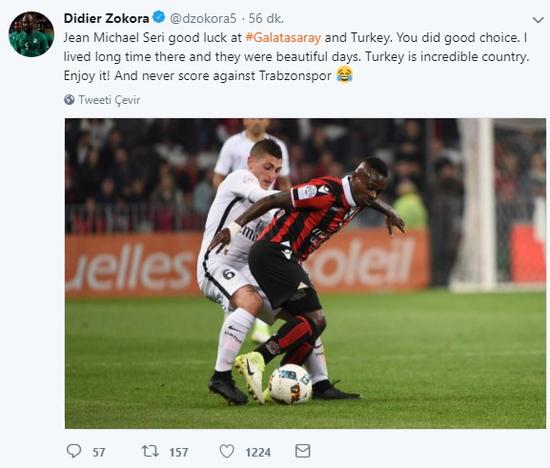The image size is (550, 468).
Task: Open the #Galatasaray hashtag link
Action: 283,38
